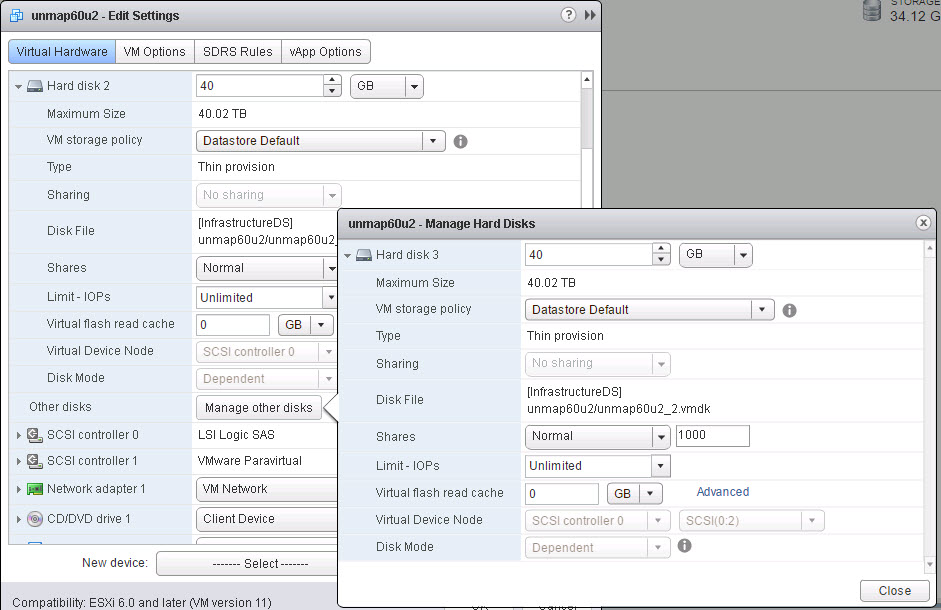This screenshot has height=610, width=941.
Task: Click Hard disk 3 SCSI controller 0 node dropdown
Action: (x=597, y=521)
